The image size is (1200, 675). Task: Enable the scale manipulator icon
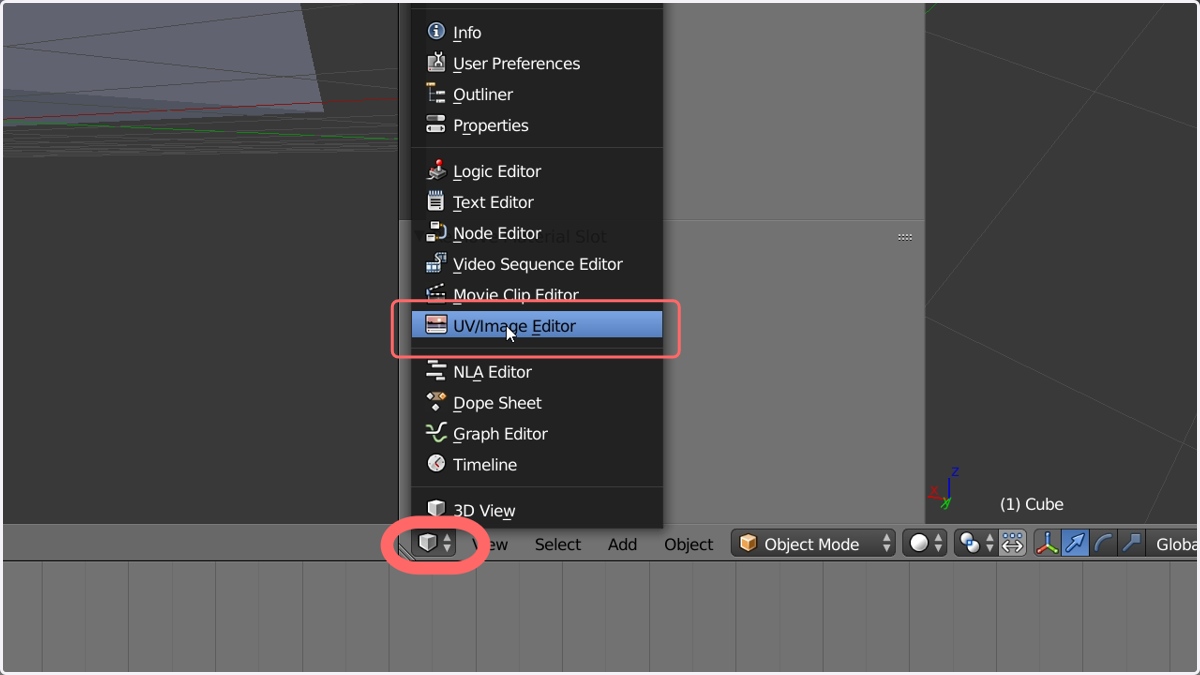[x=1131, y=543]
